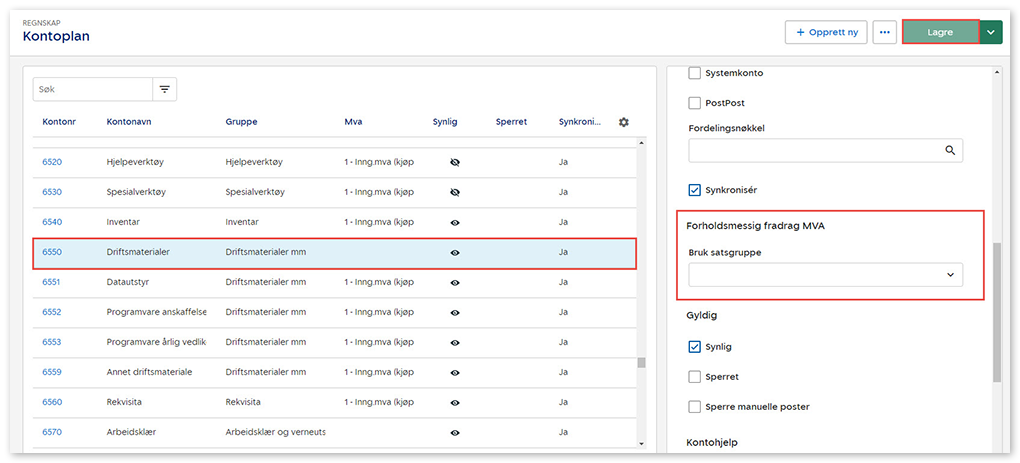This screenshot has height=463, width=1020.
Task: Click the filter icon next to search
Action: click(165, 90)
